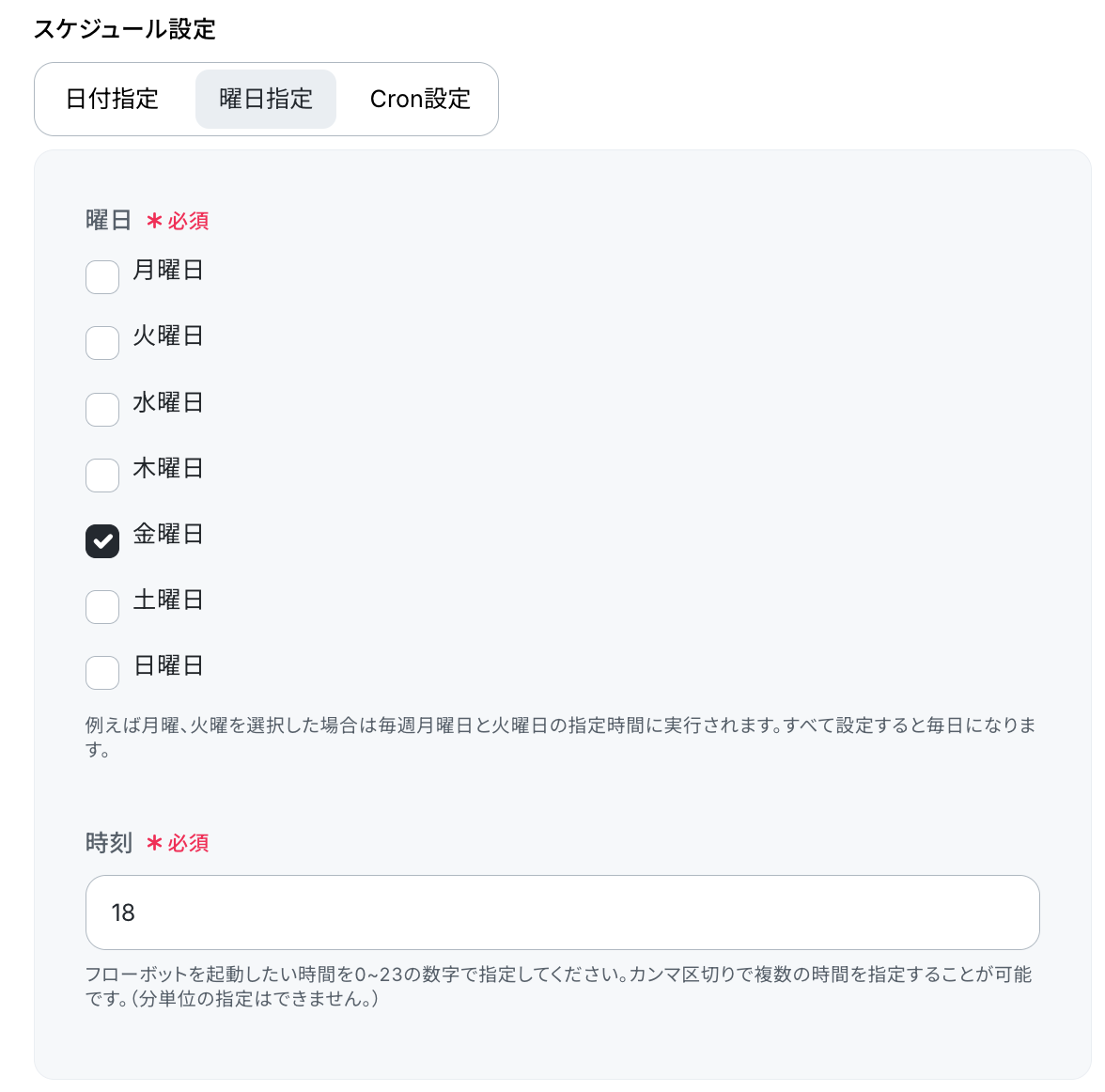Tick the 土曜日 checkbox square
Screen dimensions: 1105x1092
[x=102, y=607]
